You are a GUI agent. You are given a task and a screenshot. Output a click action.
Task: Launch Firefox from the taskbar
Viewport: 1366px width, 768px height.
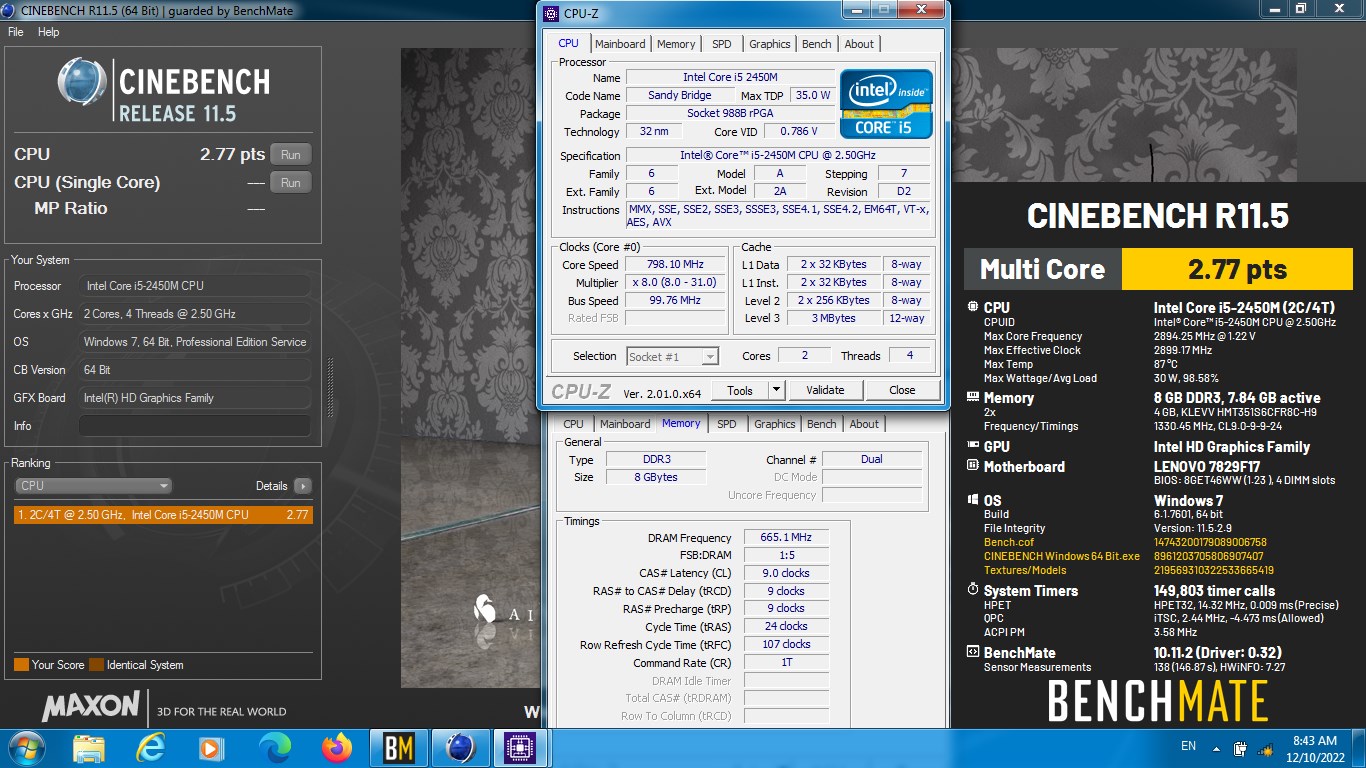click(x=337, y=747)
